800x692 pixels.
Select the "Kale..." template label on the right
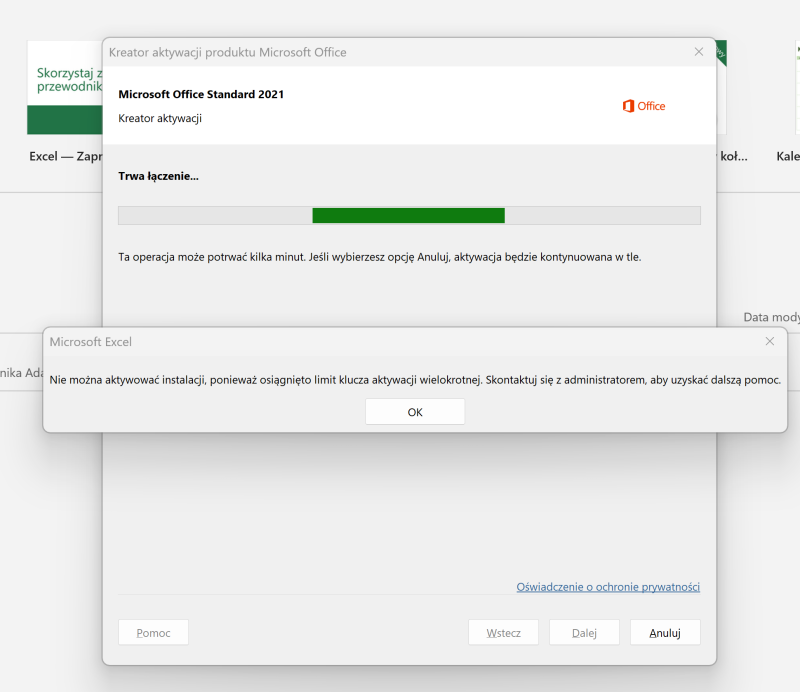787,157
